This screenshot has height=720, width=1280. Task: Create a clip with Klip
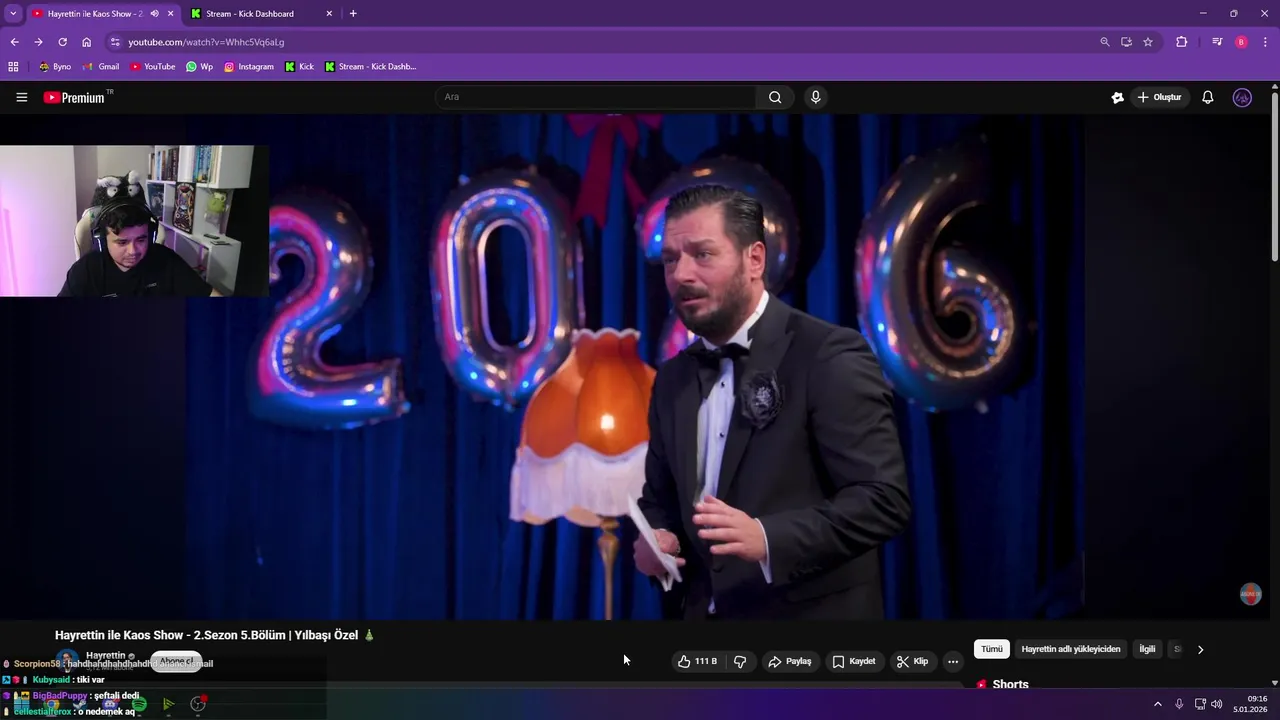pos(912,661)
